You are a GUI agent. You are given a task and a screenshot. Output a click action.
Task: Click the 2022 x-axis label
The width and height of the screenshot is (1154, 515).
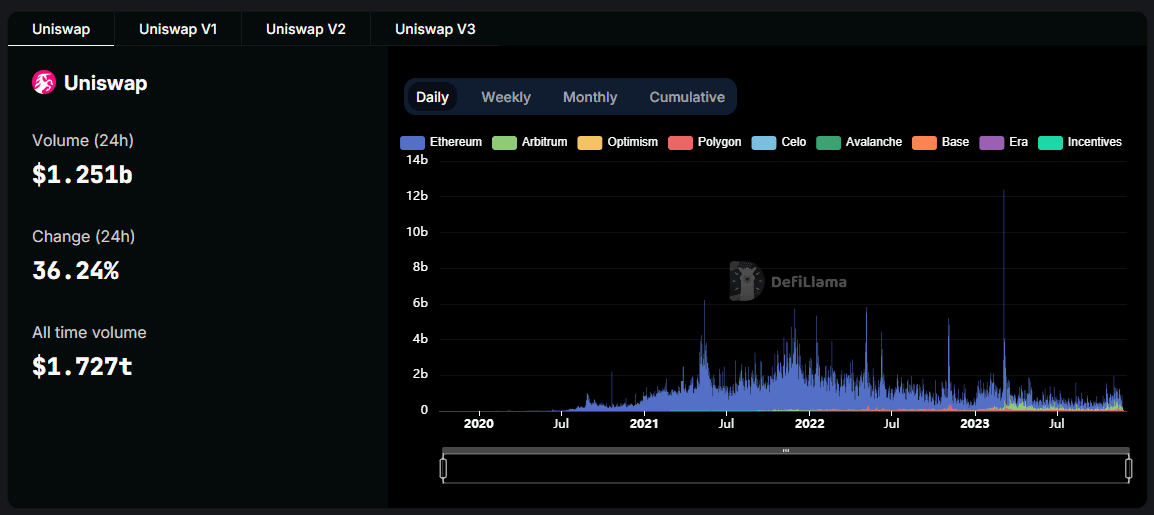[x=810, y=424]
